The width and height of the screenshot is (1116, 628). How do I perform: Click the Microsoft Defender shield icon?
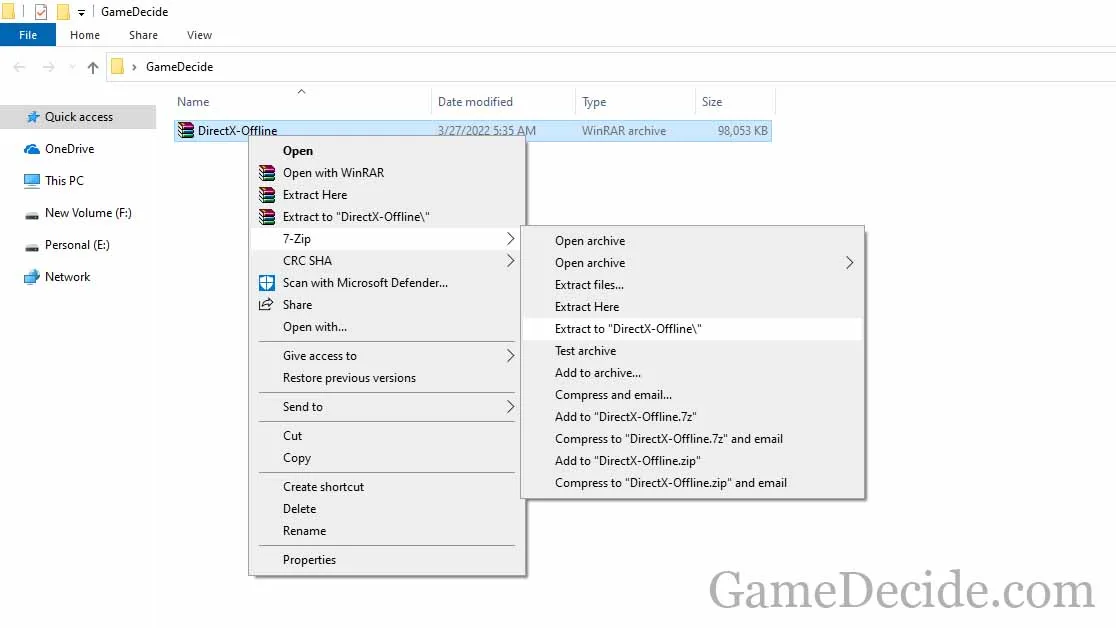267,283
